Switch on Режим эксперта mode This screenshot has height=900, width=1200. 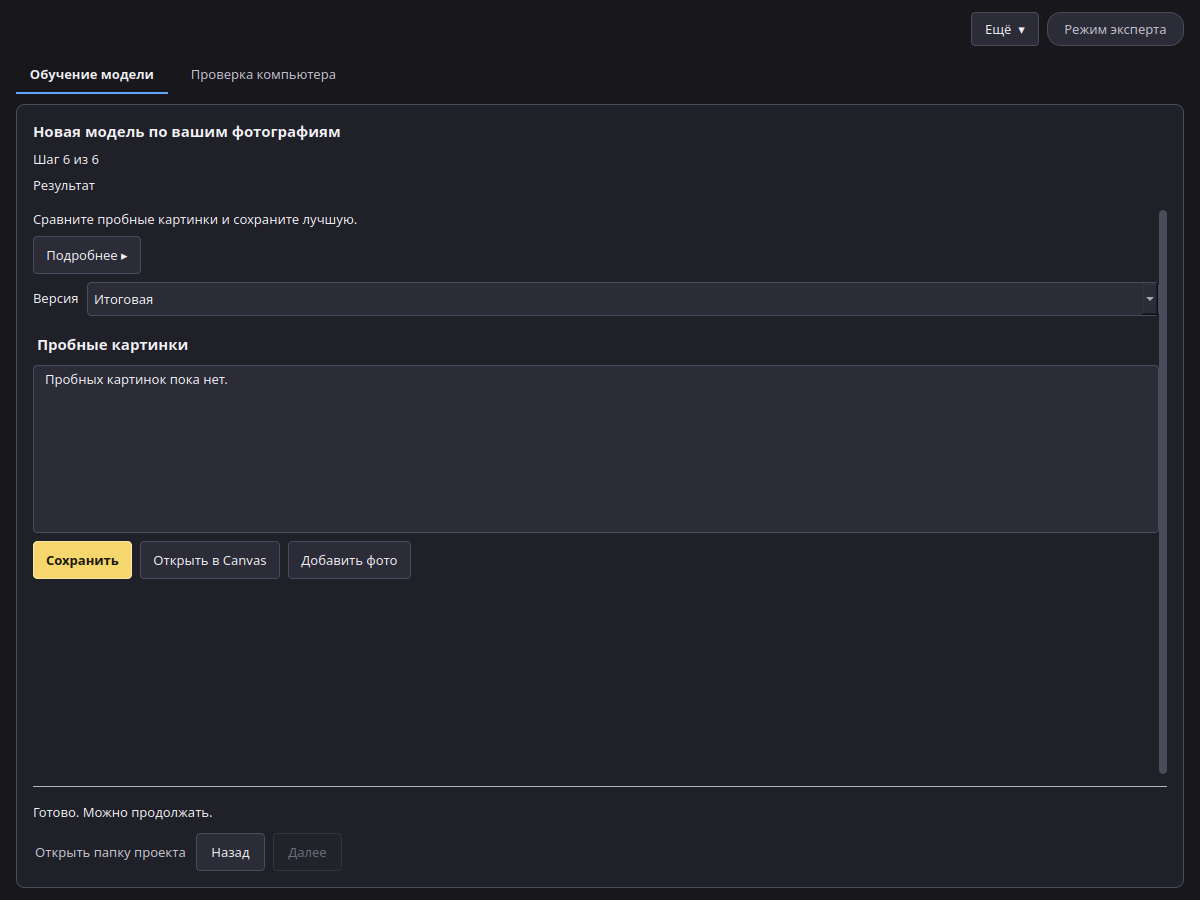pyautogui.click(x=1115, y=29)
